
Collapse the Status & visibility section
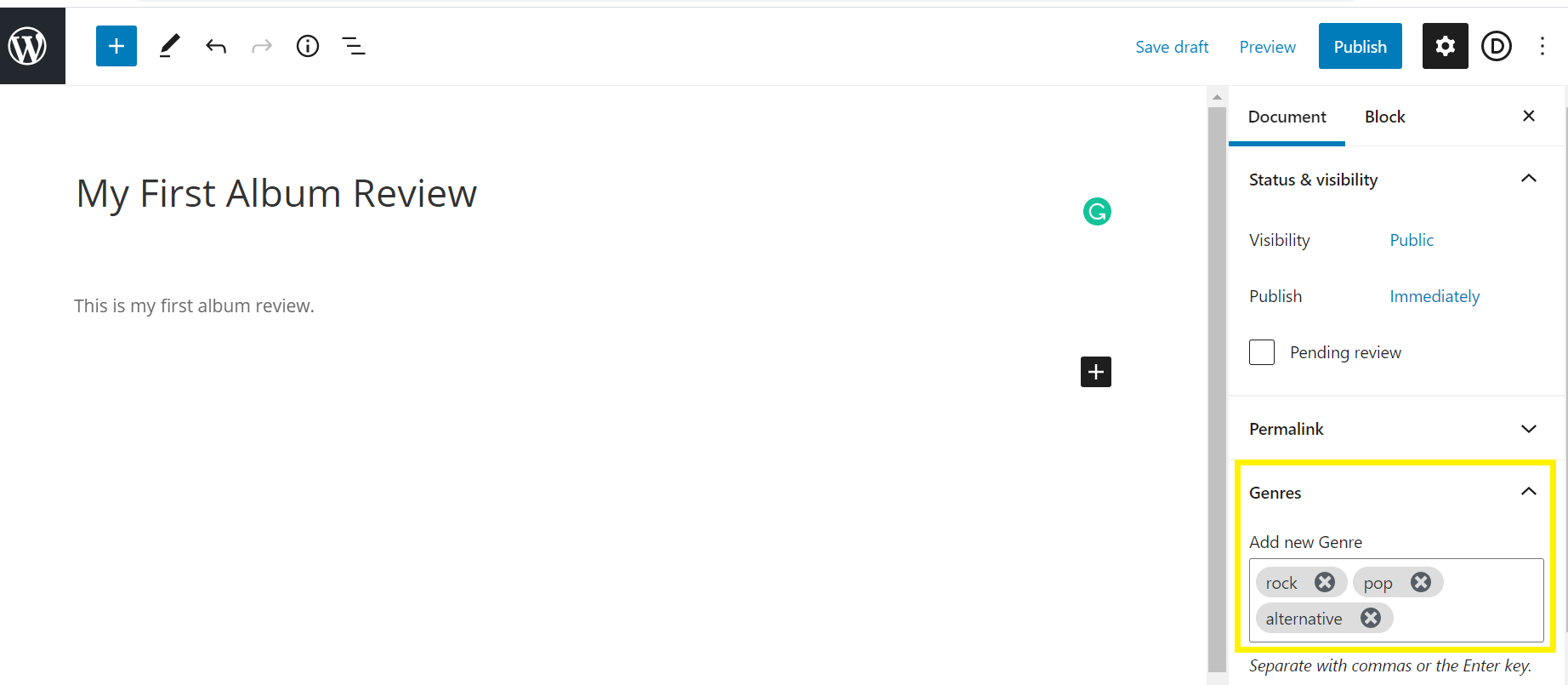(x=1529, y=179)
